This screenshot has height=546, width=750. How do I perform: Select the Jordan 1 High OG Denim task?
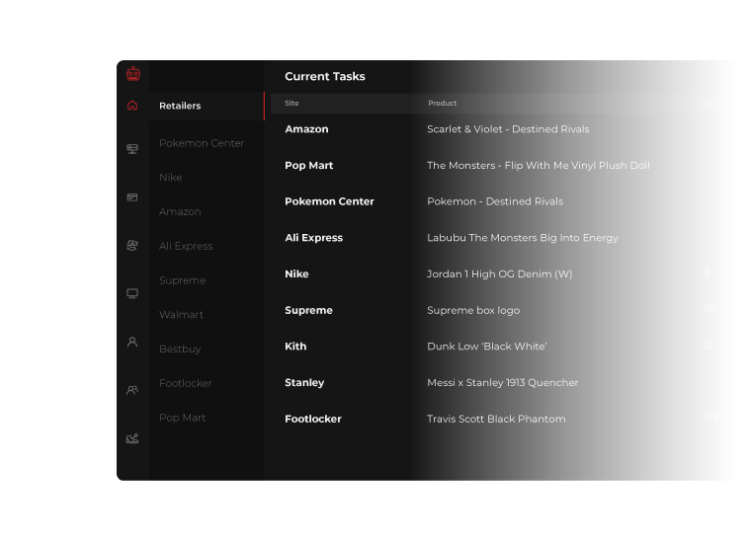click(x=497, y=274)
